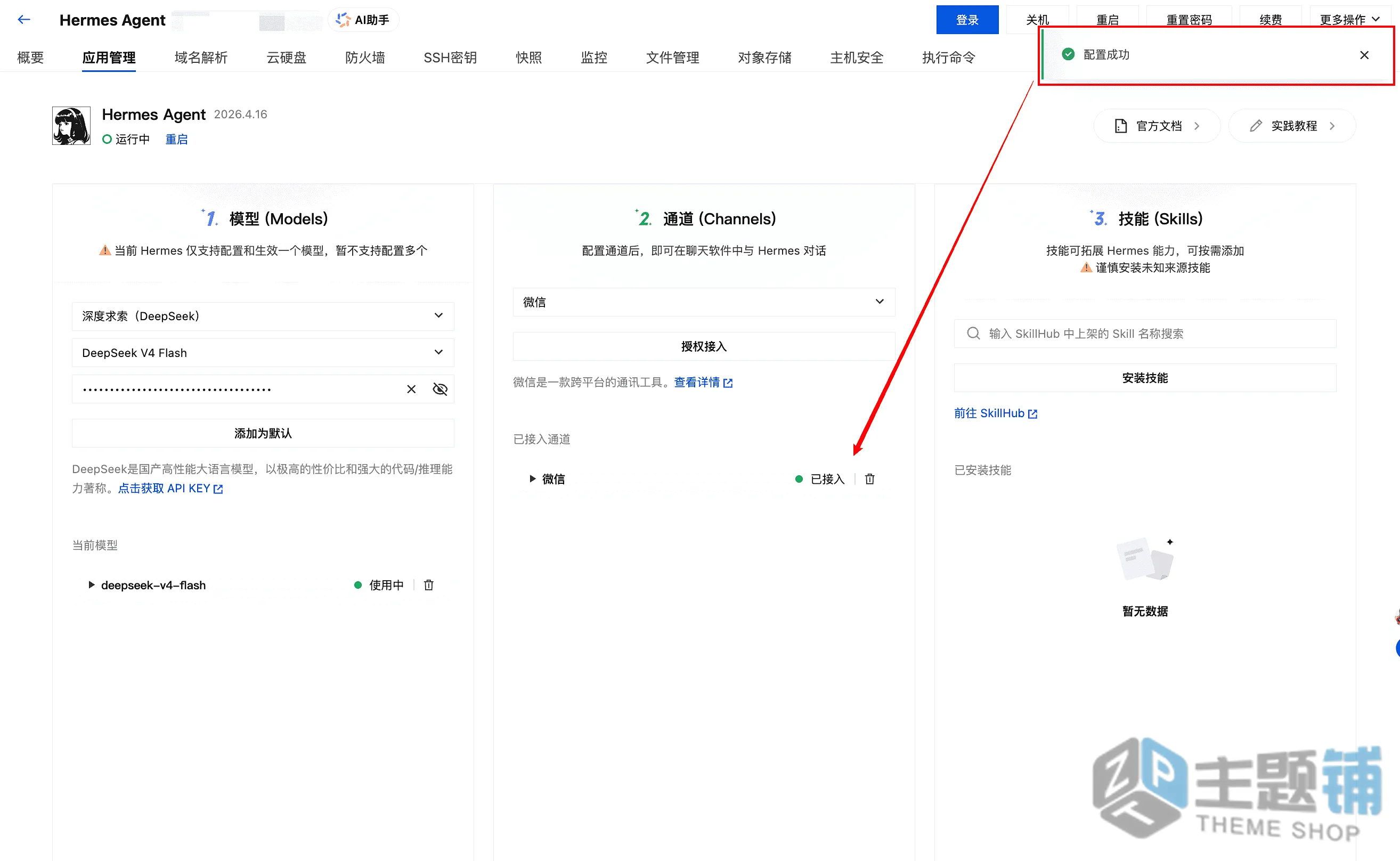Click the 重启 link under Hermes Agent
The width and height of the screenshot is (1400, 861).
[x=176, y=140]
